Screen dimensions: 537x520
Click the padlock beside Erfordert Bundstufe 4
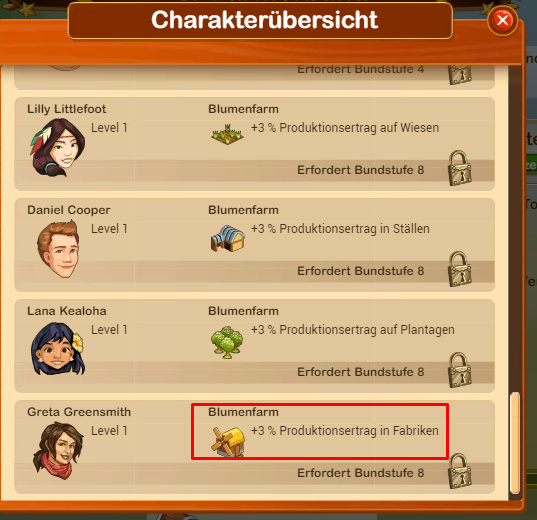tap(460, 75)
